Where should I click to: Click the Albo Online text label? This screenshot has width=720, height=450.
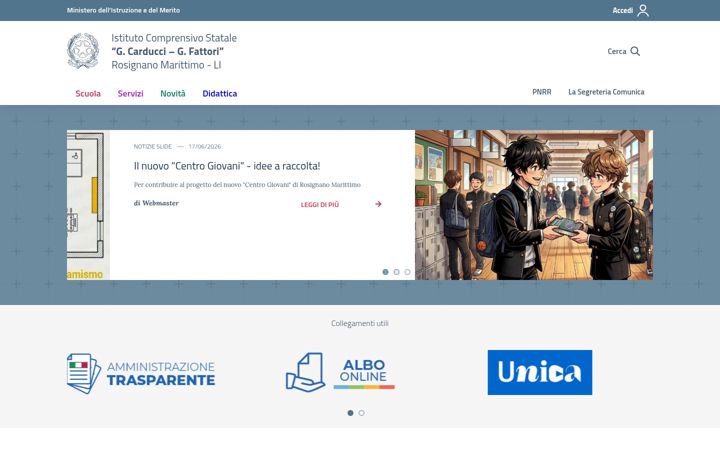click(364, 371)
